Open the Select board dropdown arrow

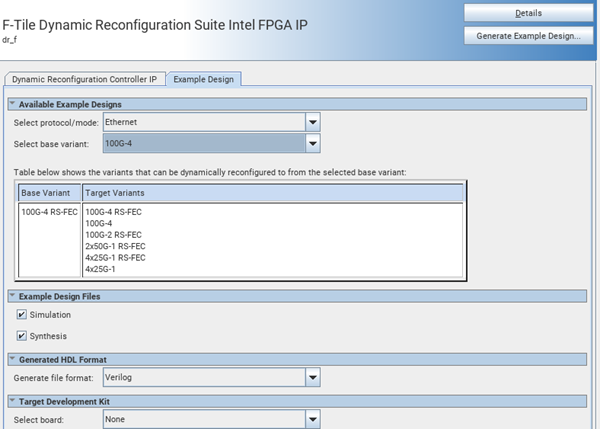[x=313, y=419]
